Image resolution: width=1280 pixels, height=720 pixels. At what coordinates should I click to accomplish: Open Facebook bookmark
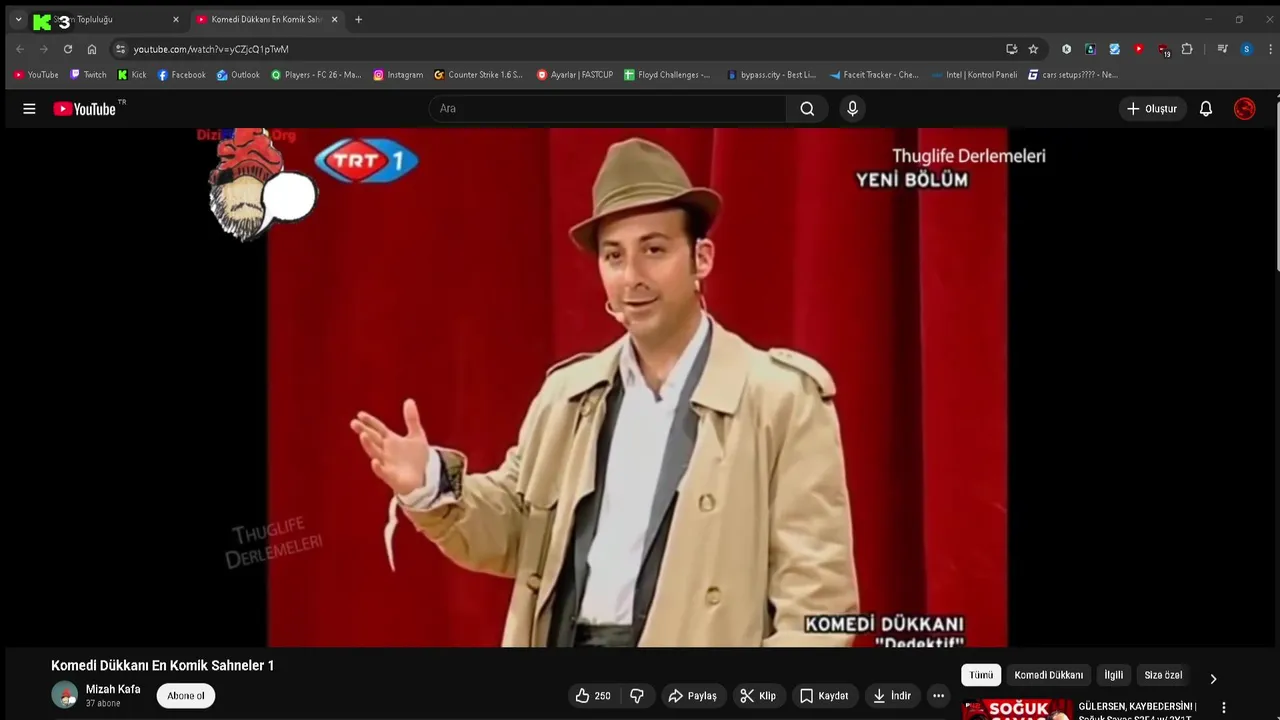point(182,75)
